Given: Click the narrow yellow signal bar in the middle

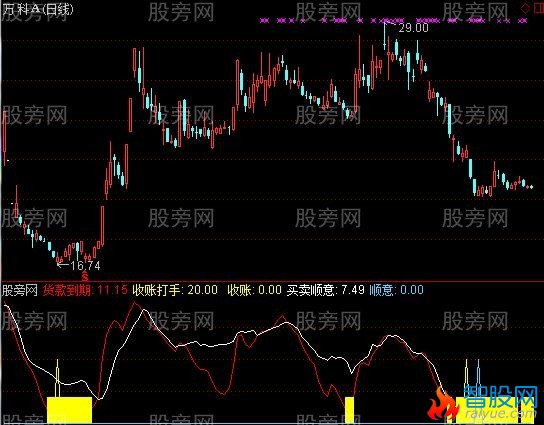Looking at the screenshot, I should 350,410.
